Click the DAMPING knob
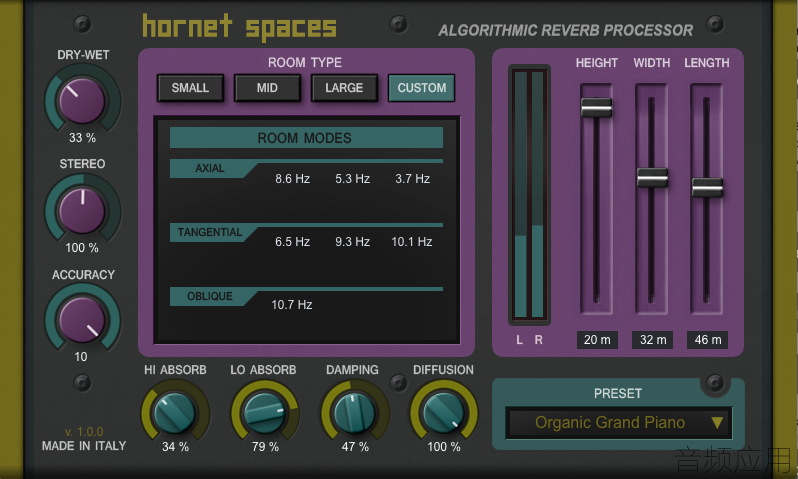Viewport: 798px width, 479px height. click(354, 412)
